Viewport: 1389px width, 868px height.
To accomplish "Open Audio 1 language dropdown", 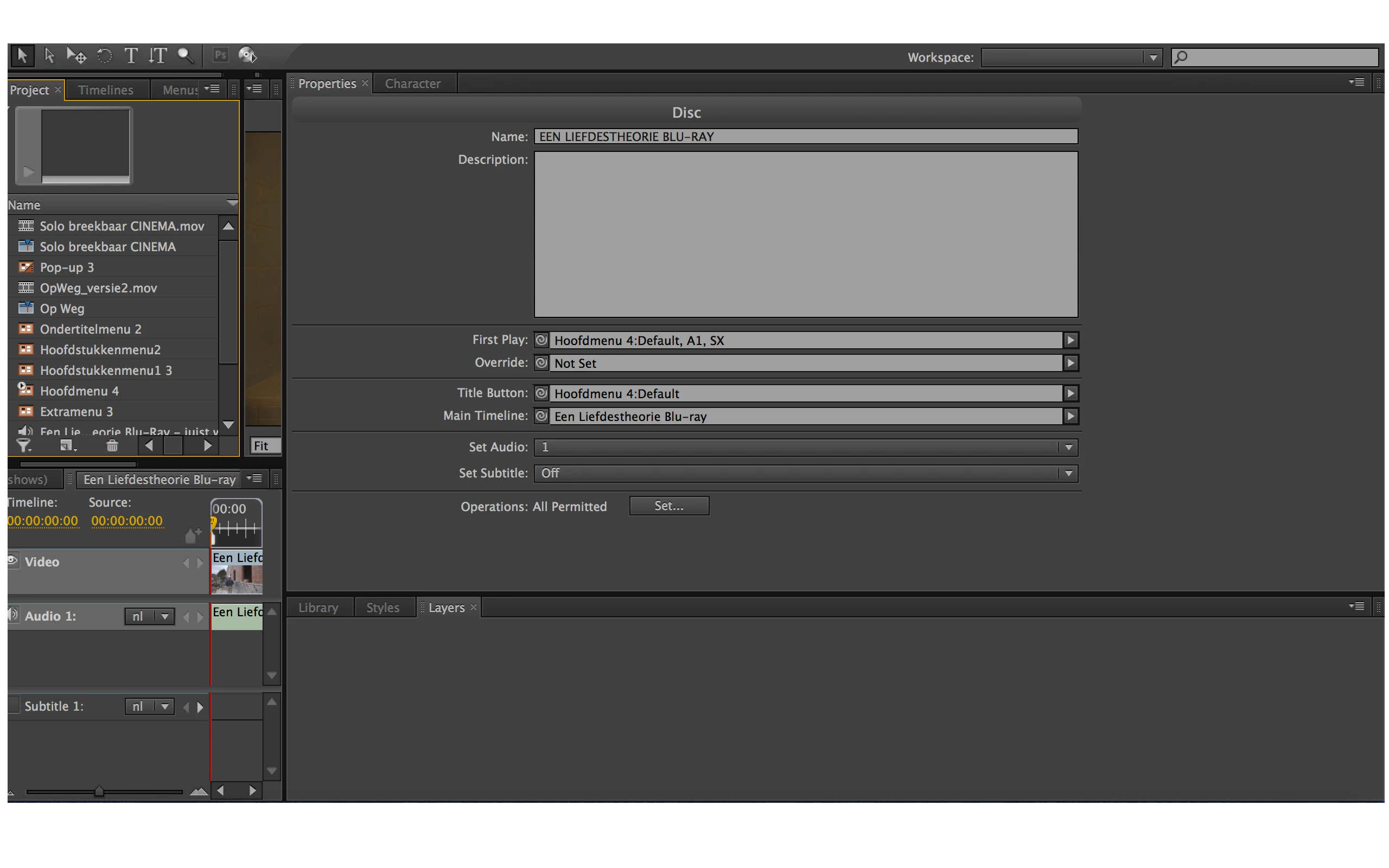I will point(164,616).
